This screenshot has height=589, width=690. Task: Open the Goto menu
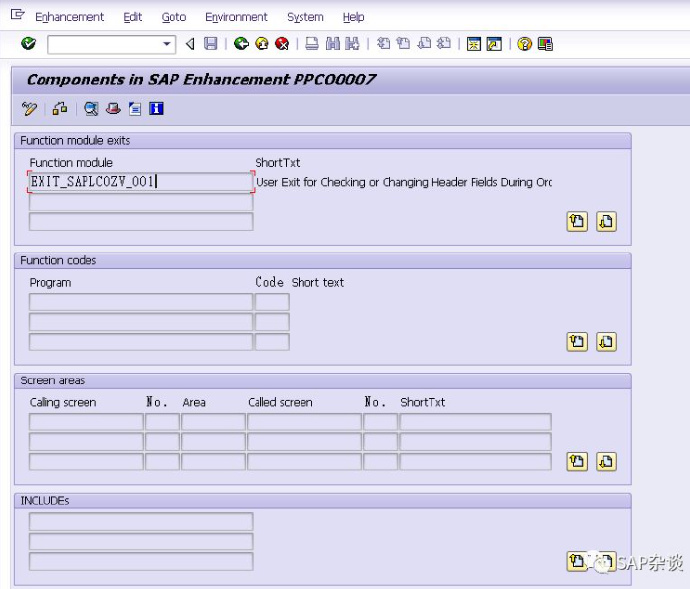point(174,17)
